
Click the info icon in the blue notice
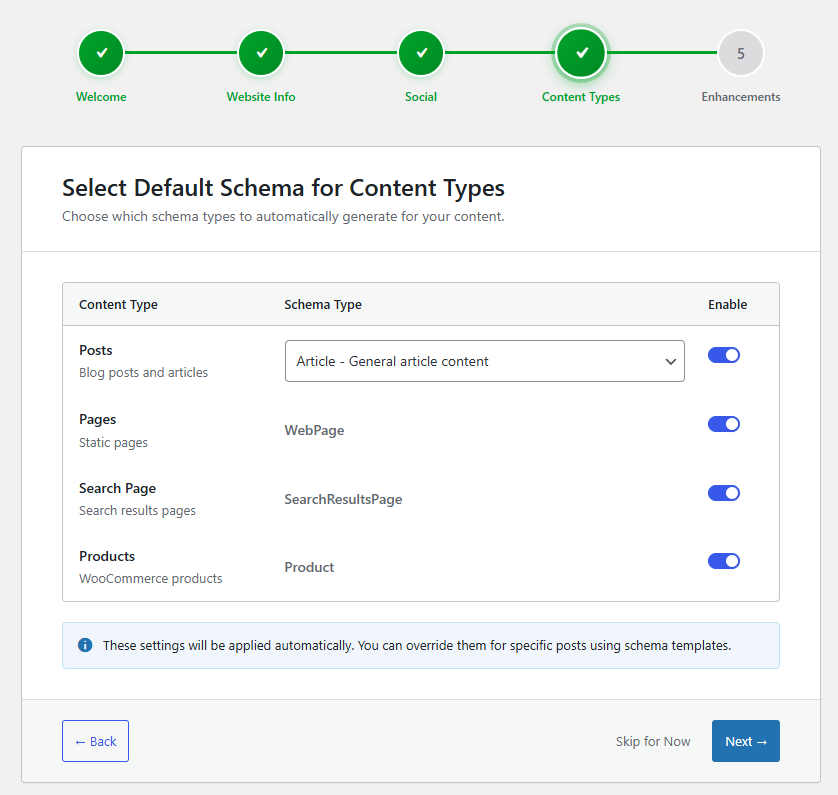(87, 645)
